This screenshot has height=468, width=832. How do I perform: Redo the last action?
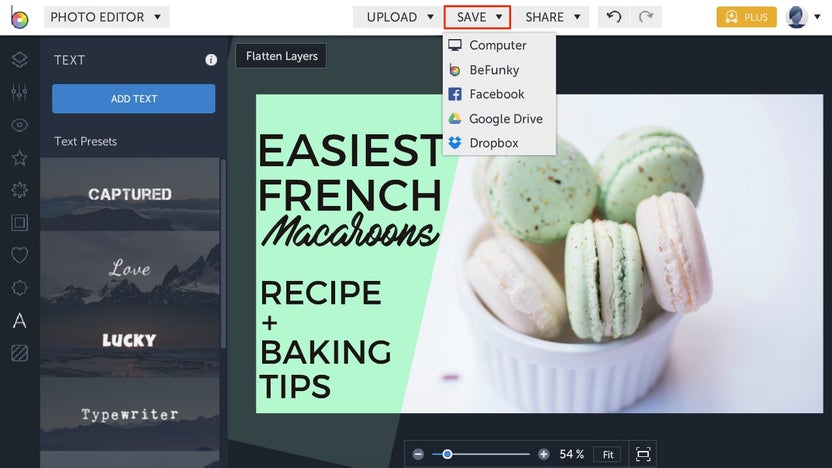646,17
